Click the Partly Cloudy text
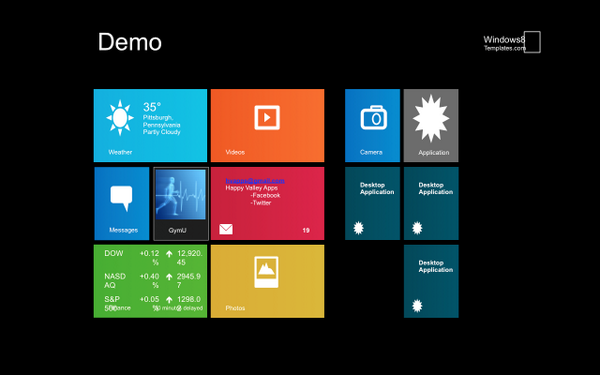The height and width of the screenshot is (375, 600). 161,132
